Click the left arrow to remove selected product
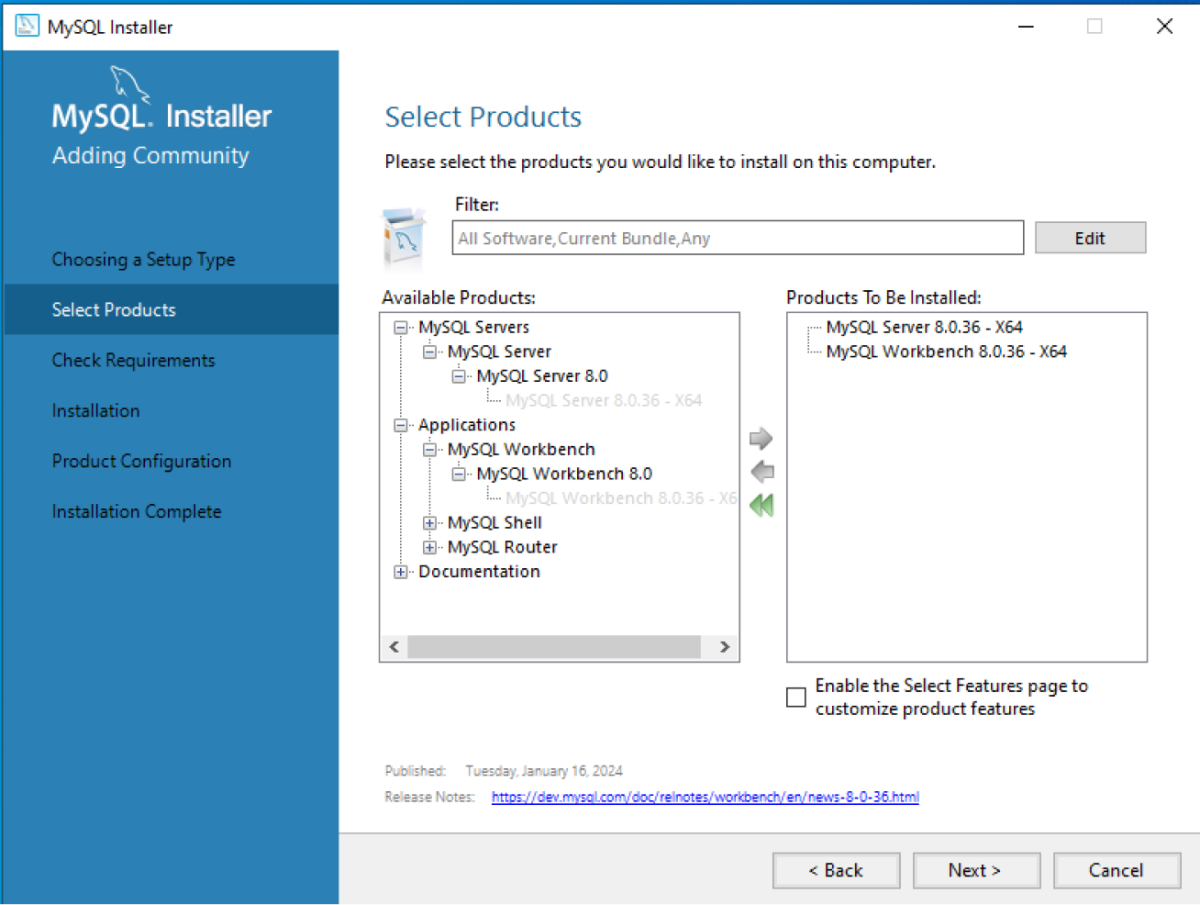Screen dimensions: 1200x905 point(761,472)
